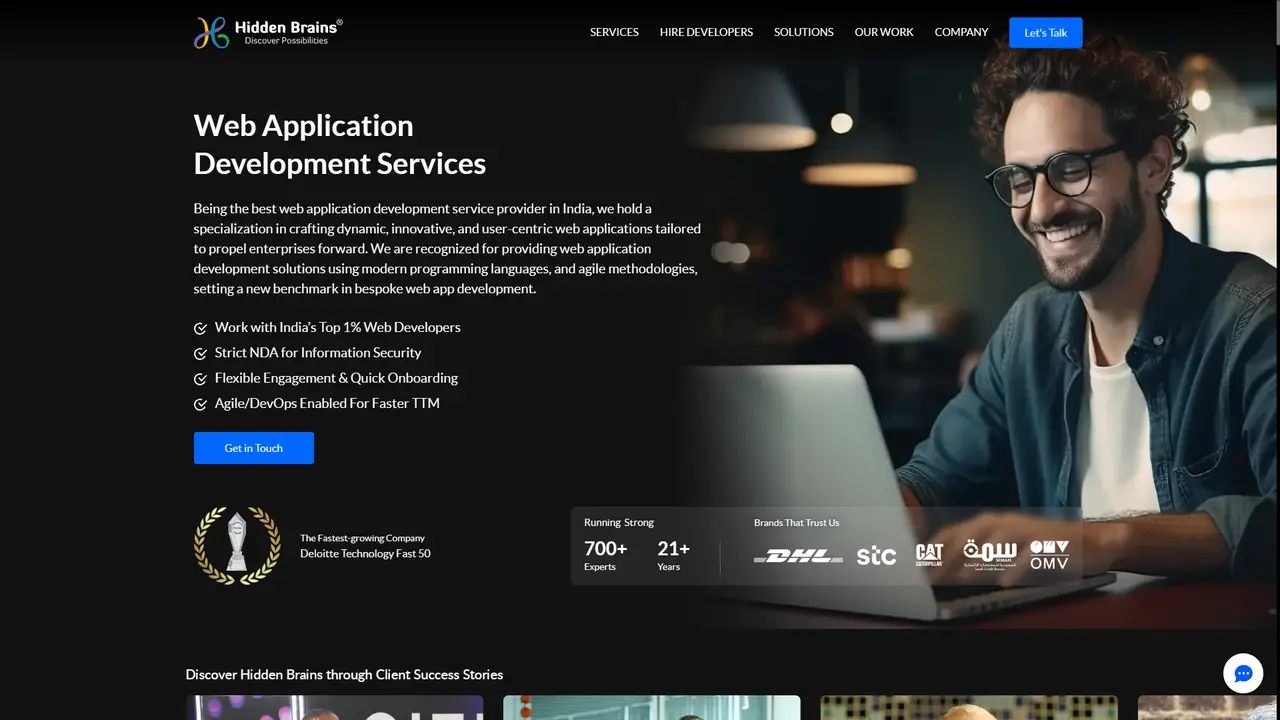Click the OMV brand logo
1280x720 pixels.
pyautogui.click(x=1049, y=555)
